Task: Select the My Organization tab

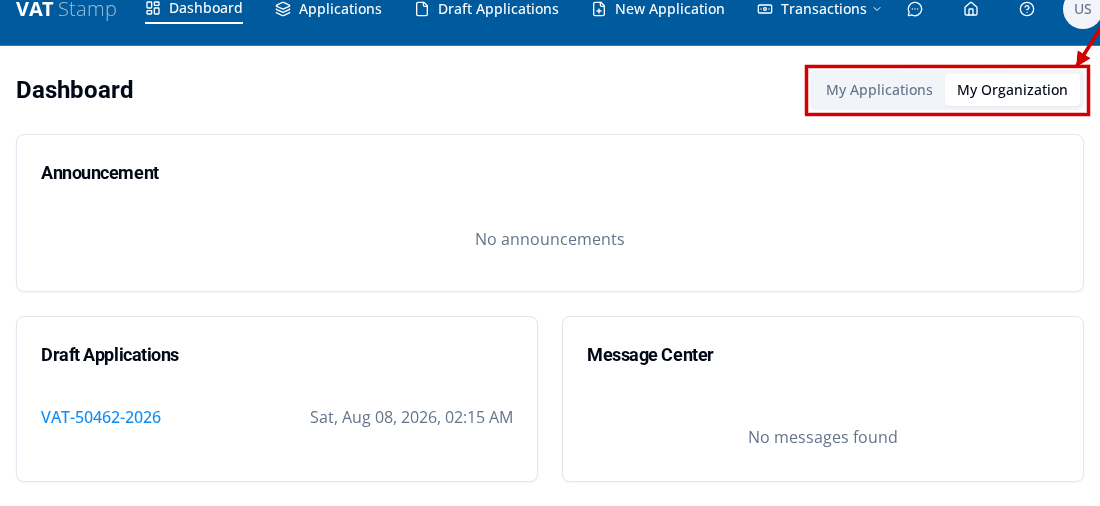Action: point(1012,90)
